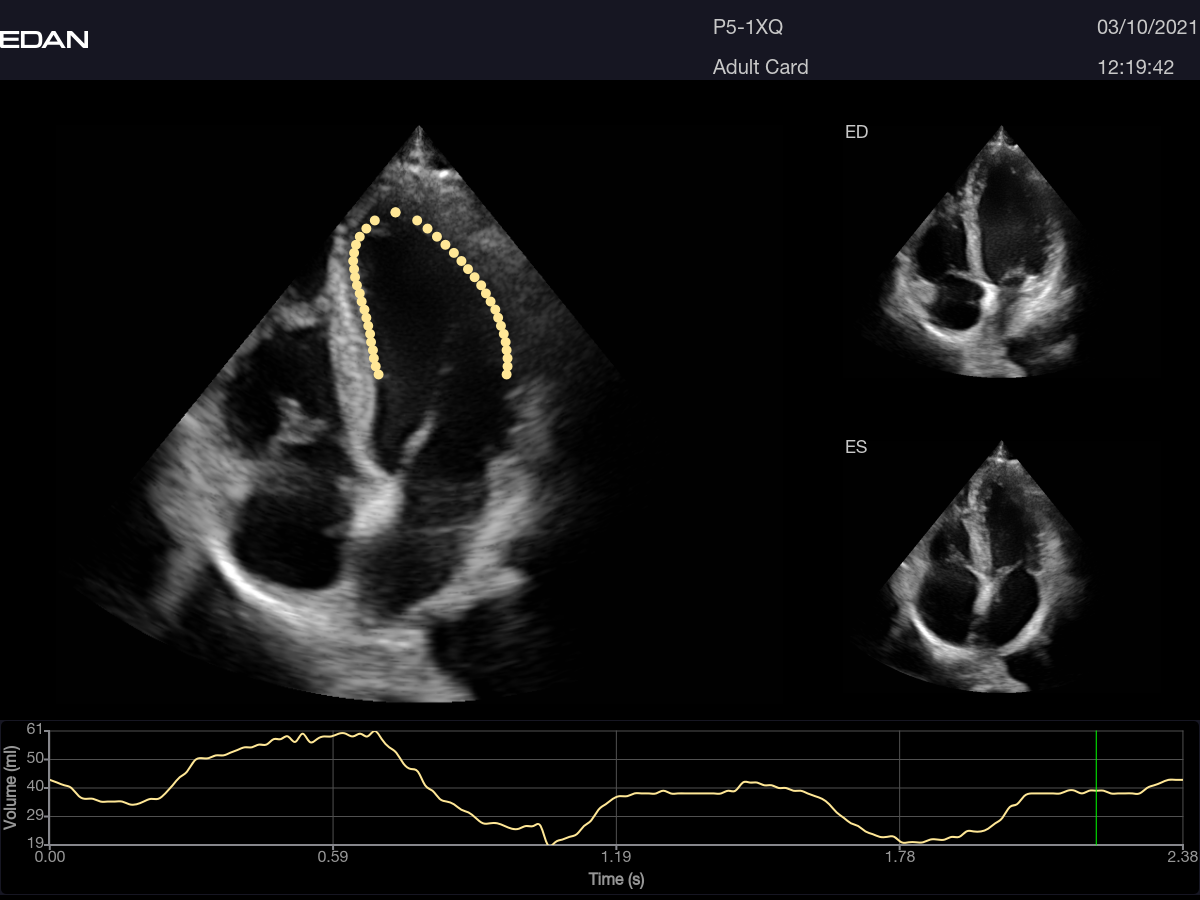Click the 61 volume axis value

pos(35,730)
